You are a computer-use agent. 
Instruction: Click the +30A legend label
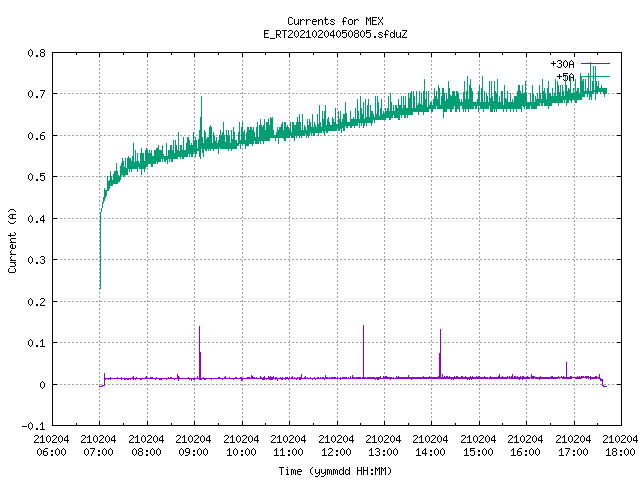[562, 64]
